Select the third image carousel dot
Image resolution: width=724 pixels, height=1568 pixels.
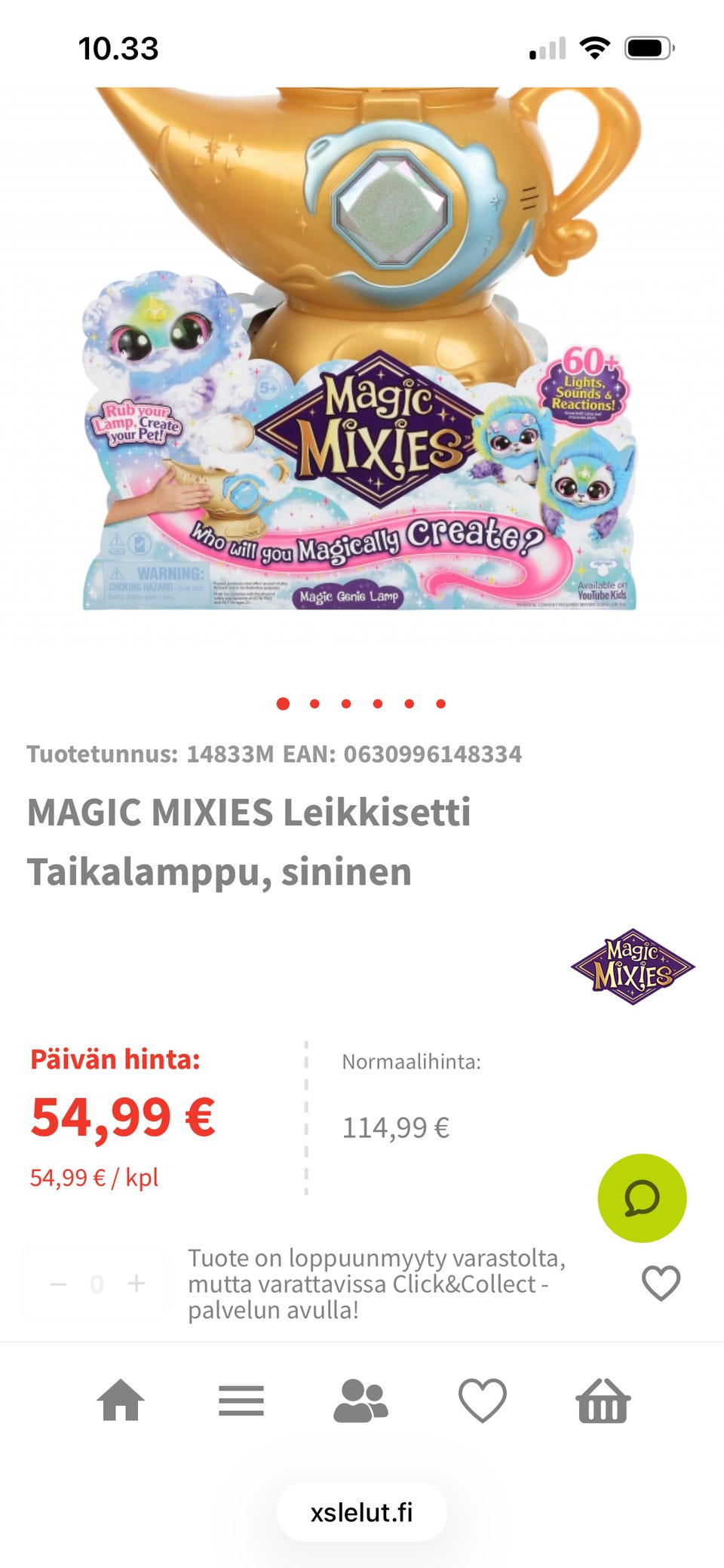pos(346,704)
